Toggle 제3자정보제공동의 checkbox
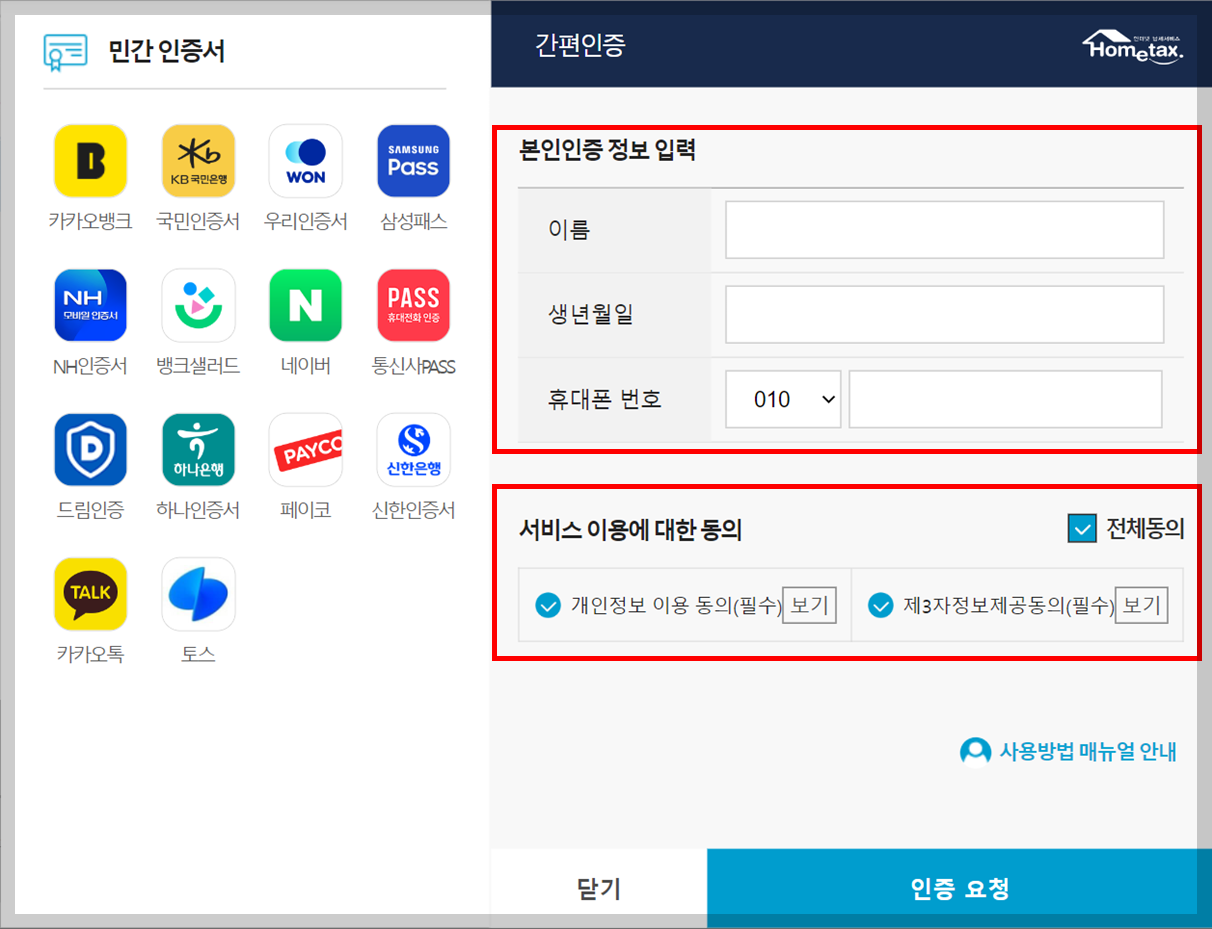Image resolution: width=1212 pixels, height=929 pixels. [880, 605]
